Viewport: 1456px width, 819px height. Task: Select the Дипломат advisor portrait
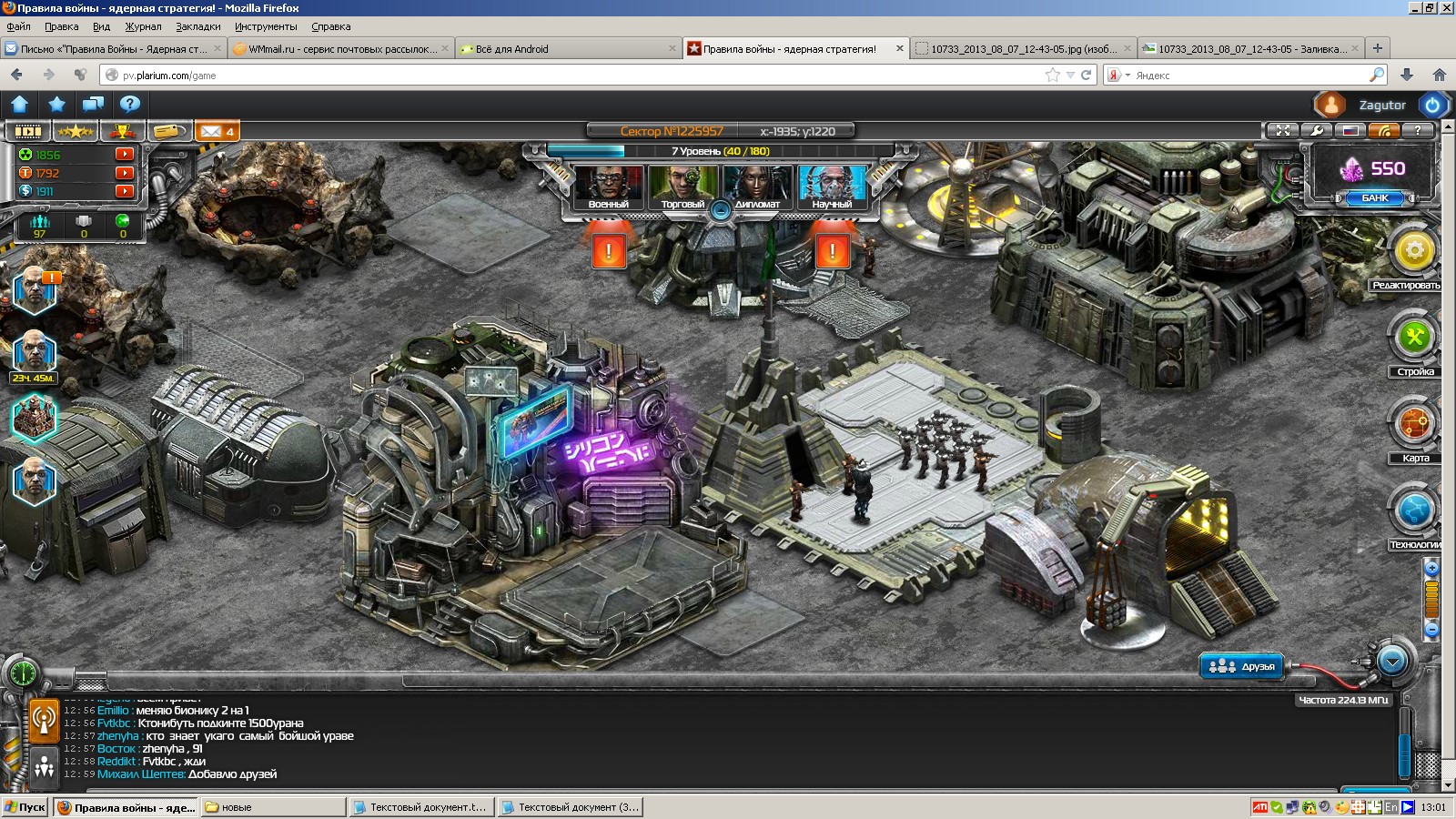pyautogui.click(x=757, y=187)
